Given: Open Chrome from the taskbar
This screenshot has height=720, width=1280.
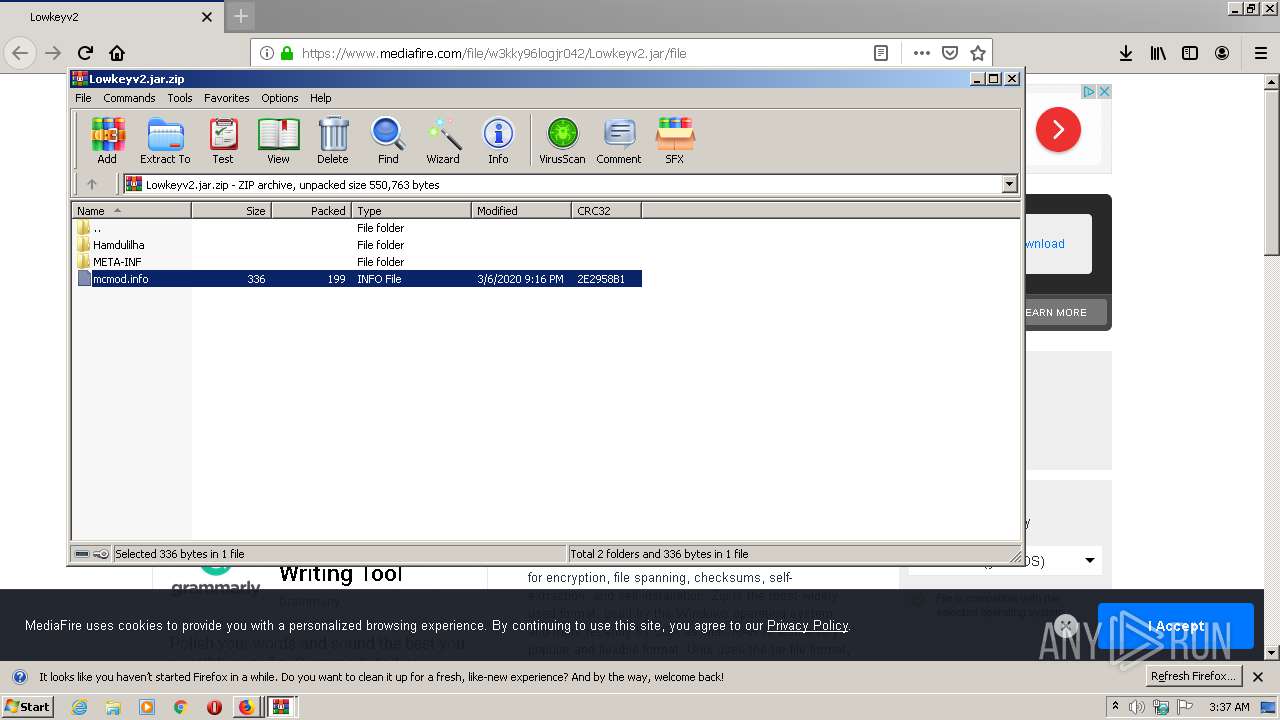Looking at the screenshot, I should point(180,707).
